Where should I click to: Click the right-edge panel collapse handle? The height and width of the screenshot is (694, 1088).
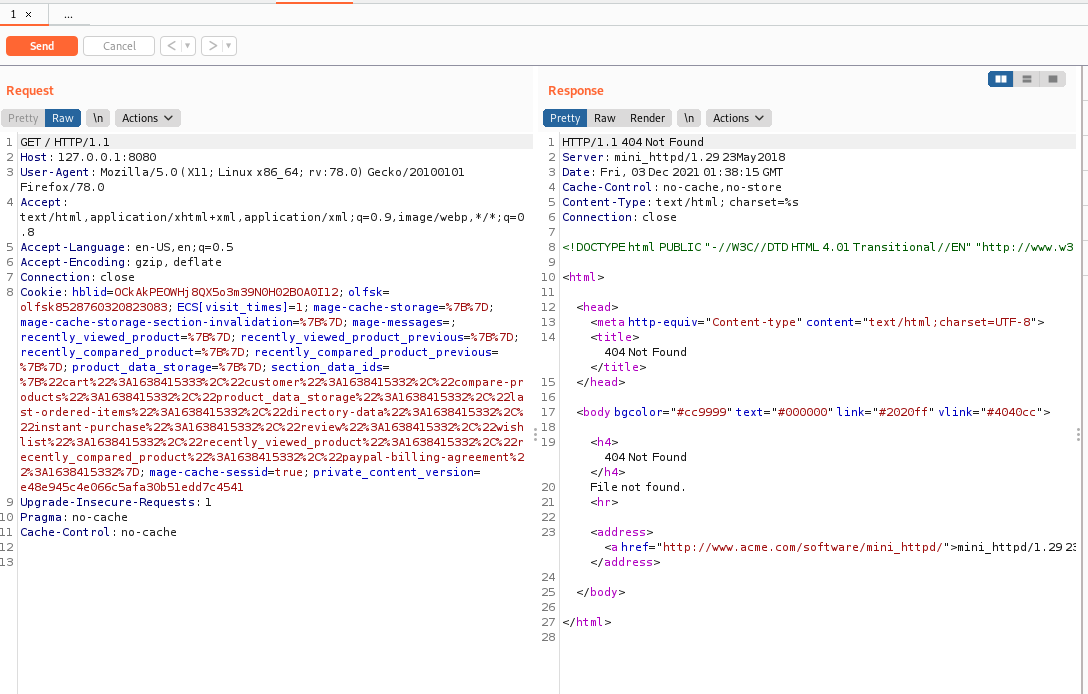pos(1078,434)
